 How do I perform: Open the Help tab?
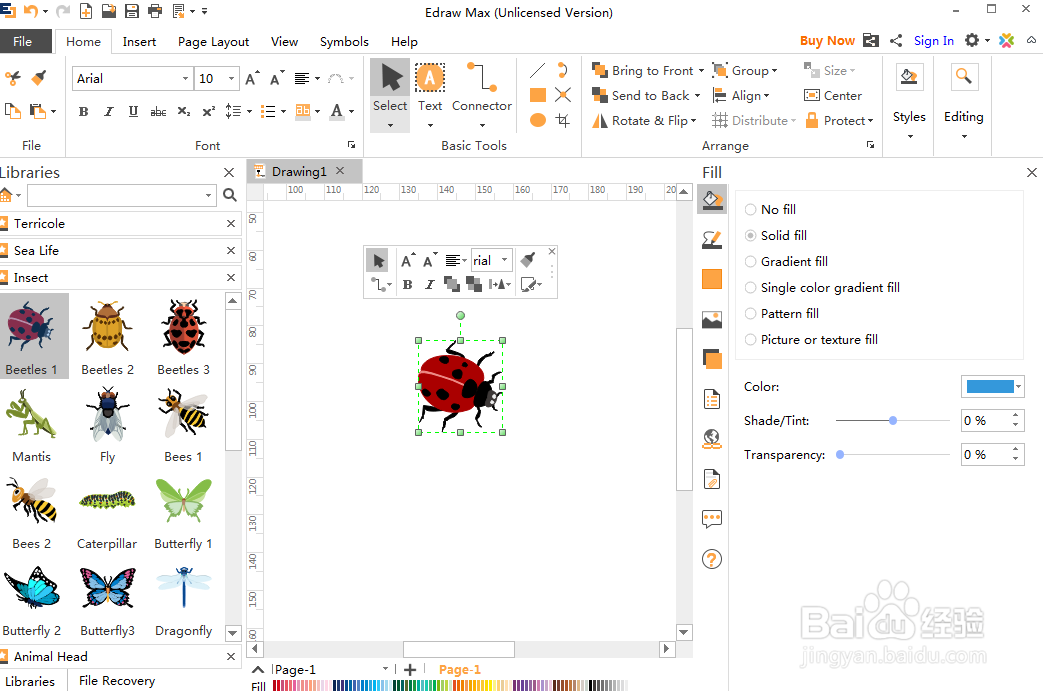(x=404, y=41)
